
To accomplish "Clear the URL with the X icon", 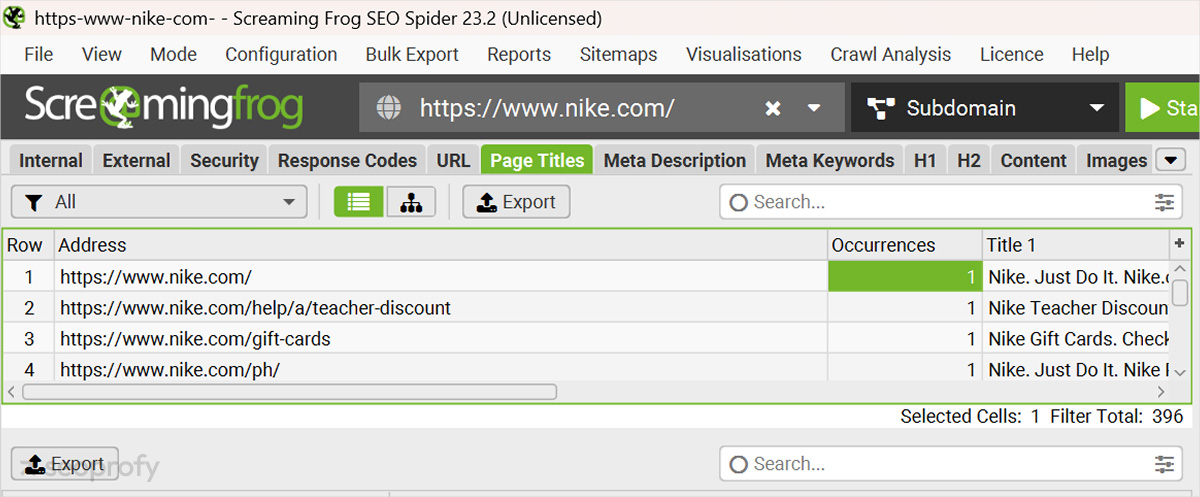I will 773,108.
